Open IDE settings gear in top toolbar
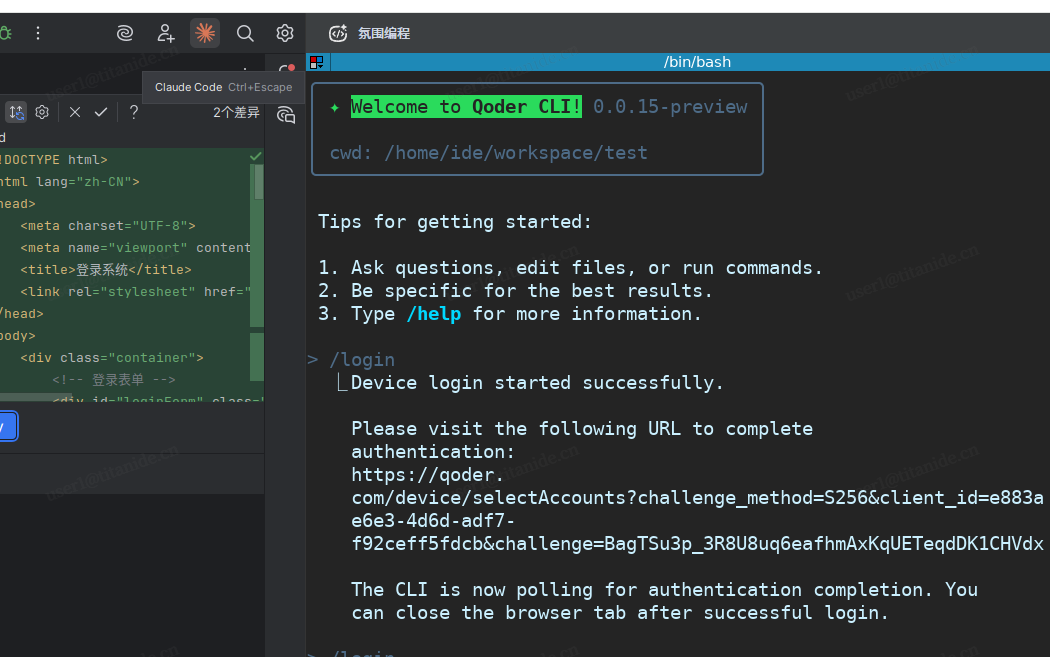The image size is (1050, 657). 285,33
